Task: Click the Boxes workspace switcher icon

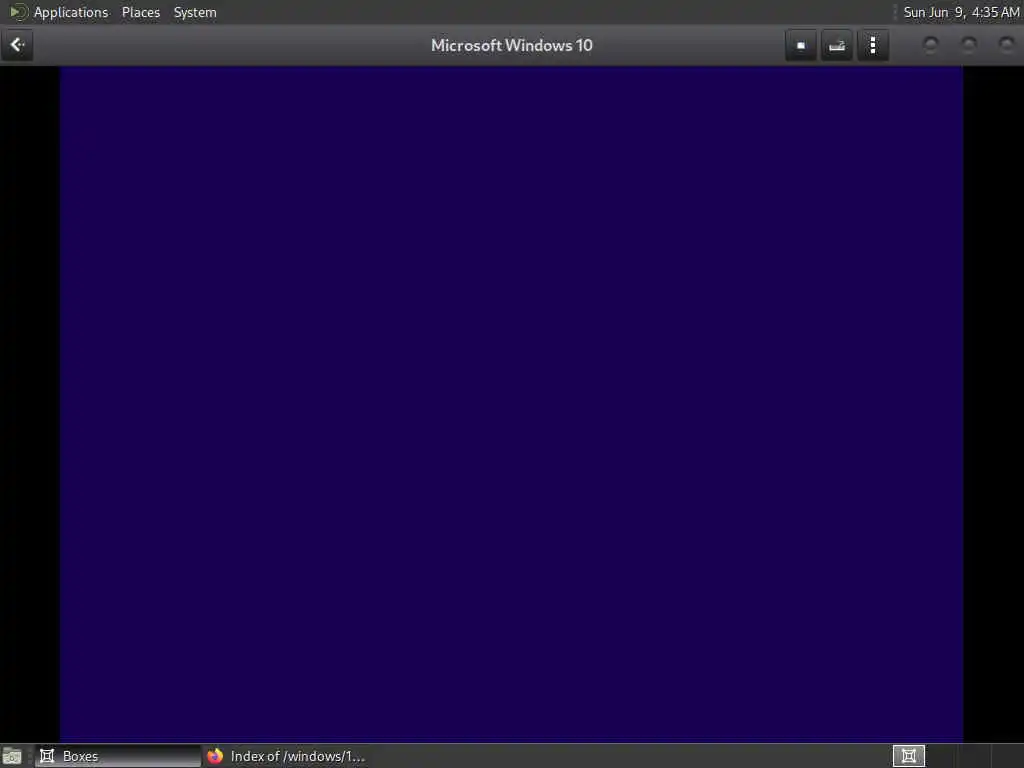Action: point(908,756)
